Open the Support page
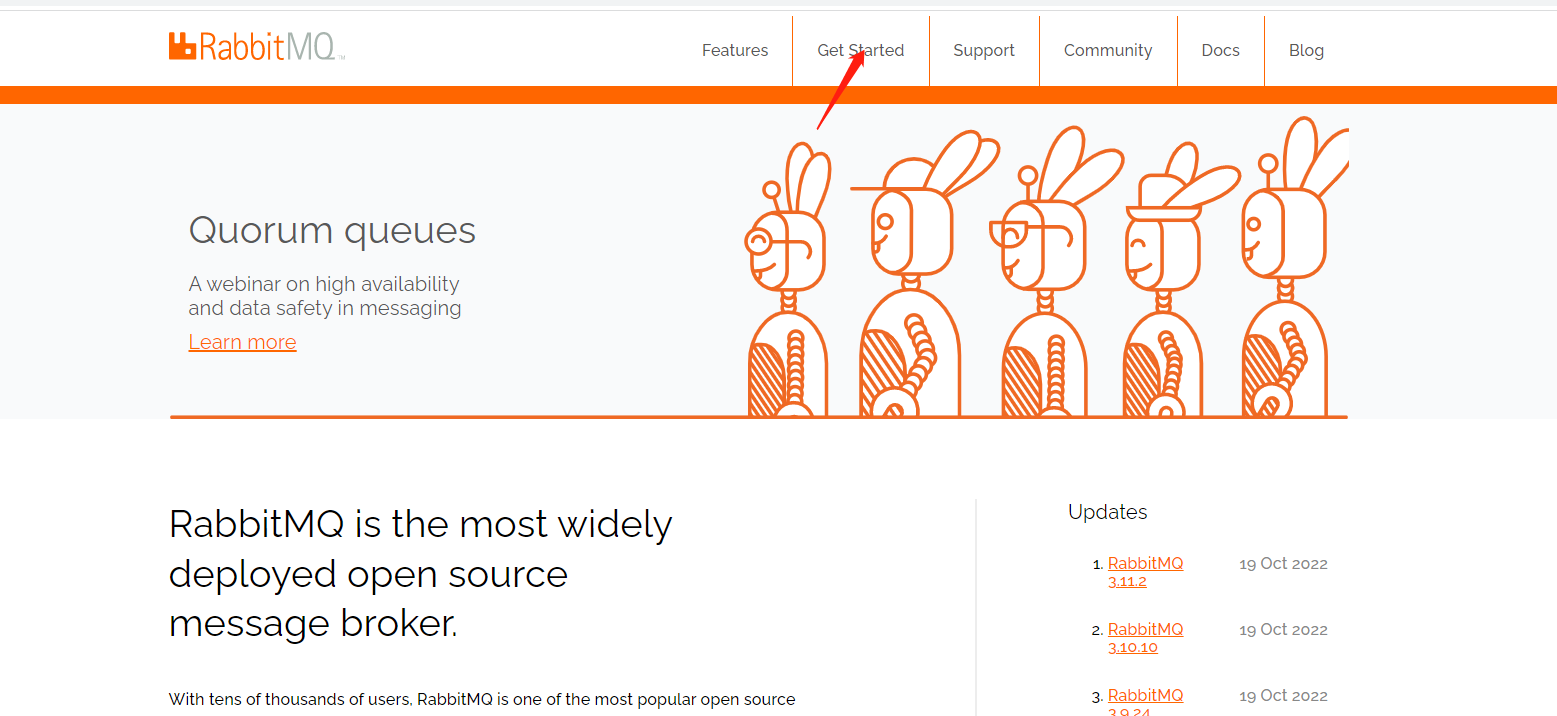The width and height of the screenshot is (1557, 716). 983,50
